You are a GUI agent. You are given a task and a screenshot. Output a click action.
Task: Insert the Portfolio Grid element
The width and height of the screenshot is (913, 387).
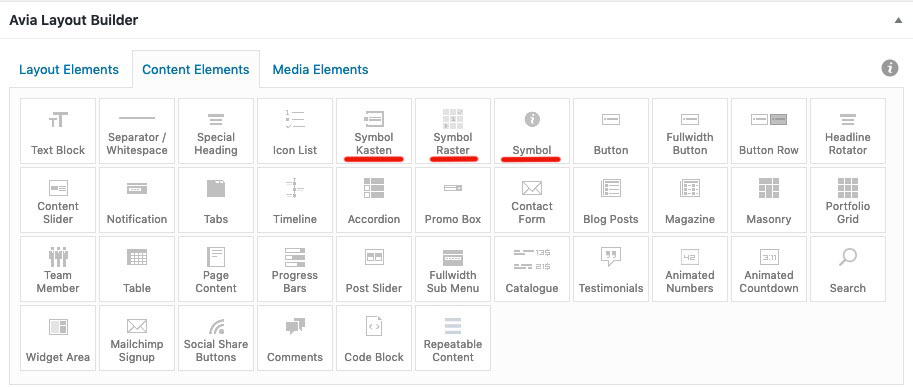click(848, 200)
